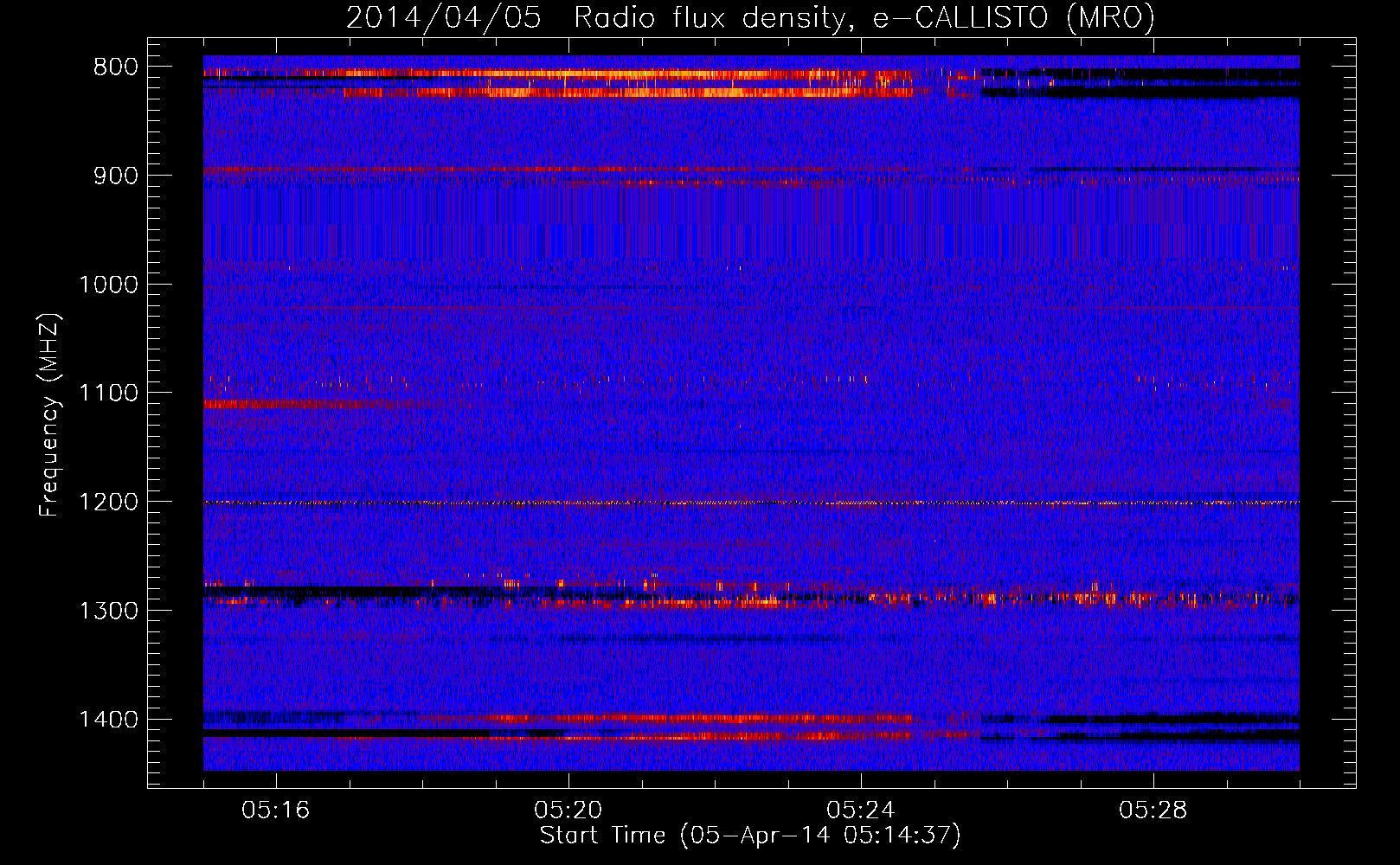Select the 900 frequency tick label
Viewport: 1400px width, 865px height.
(x=115, y=176)
